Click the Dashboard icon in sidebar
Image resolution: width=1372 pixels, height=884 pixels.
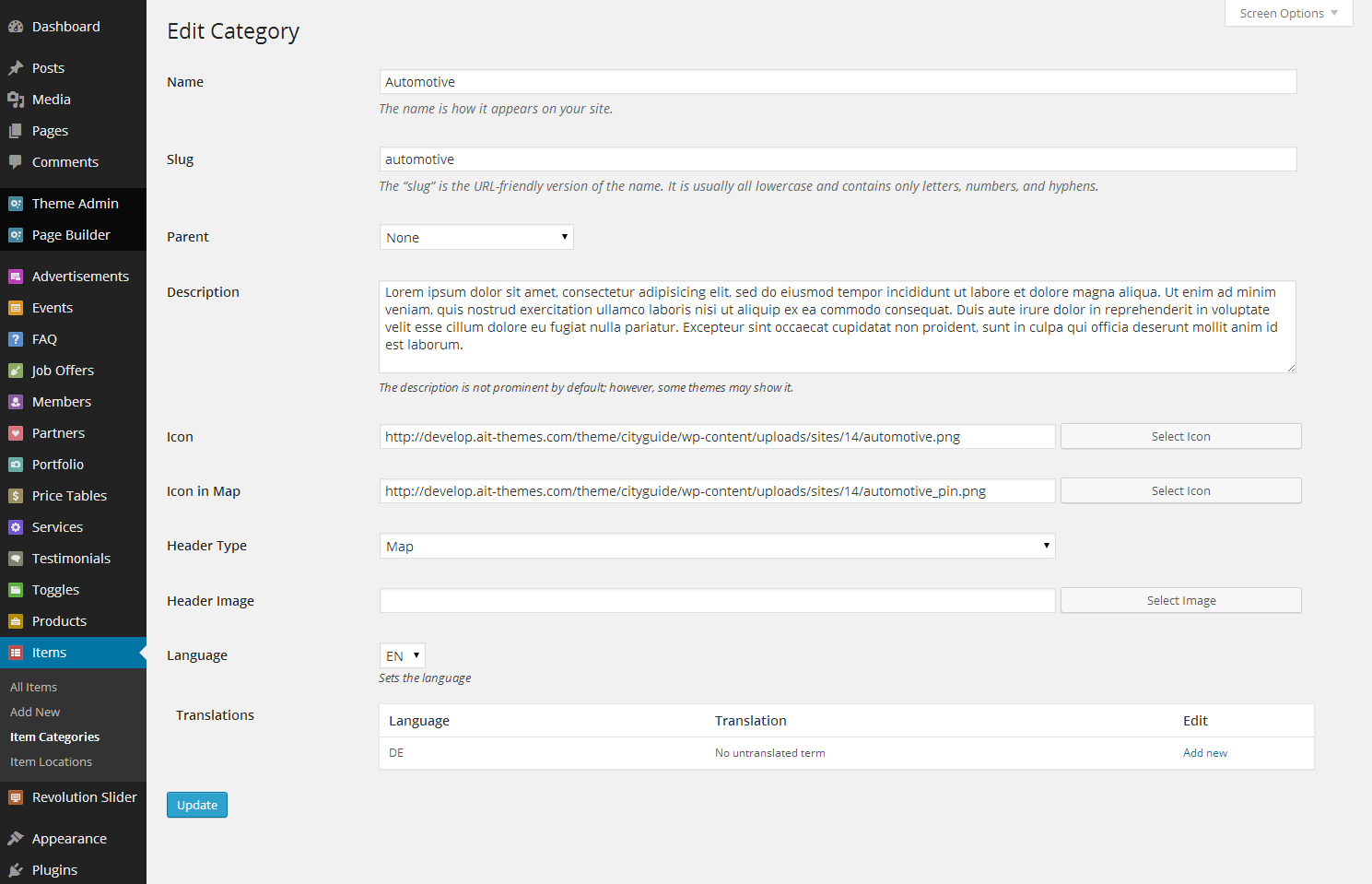pyautogui.click(x=16, y=27)
